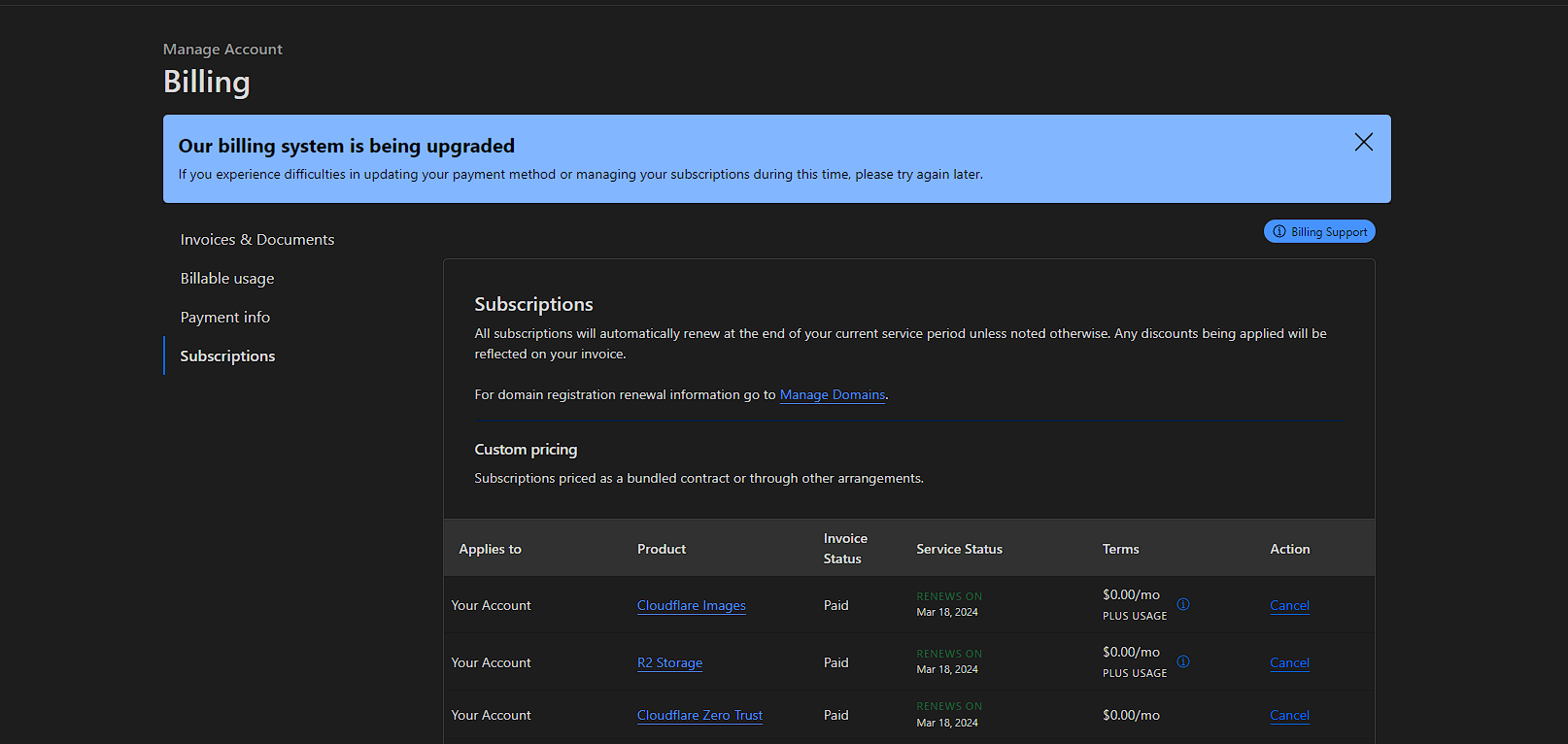Open the R2 Storage product link

click(x=669, y=663)
